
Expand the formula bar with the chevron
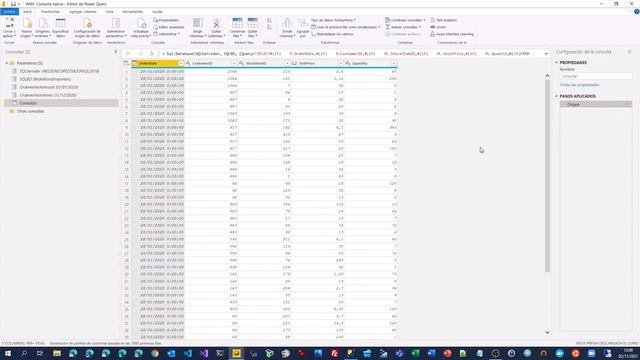click(546, 53)
